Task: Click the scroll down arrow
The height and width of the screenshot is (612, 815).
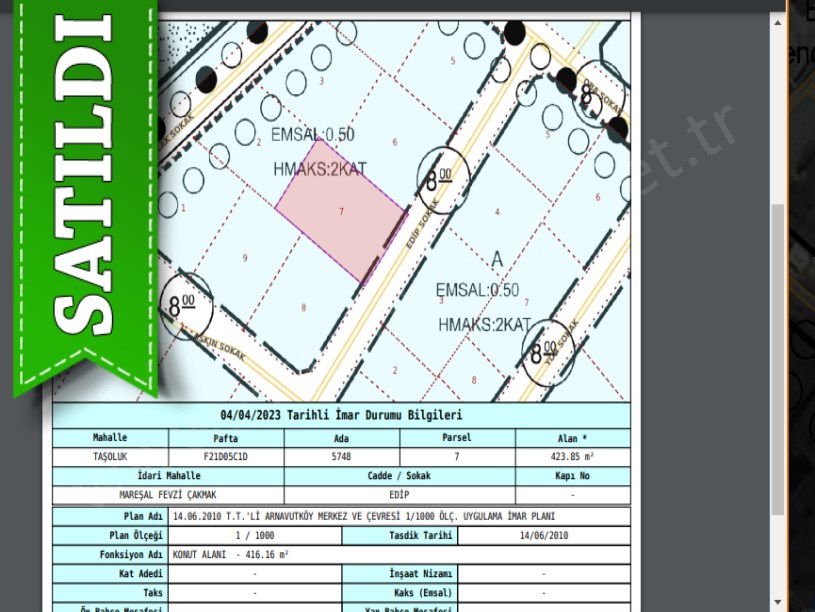Action: [778, 604]
